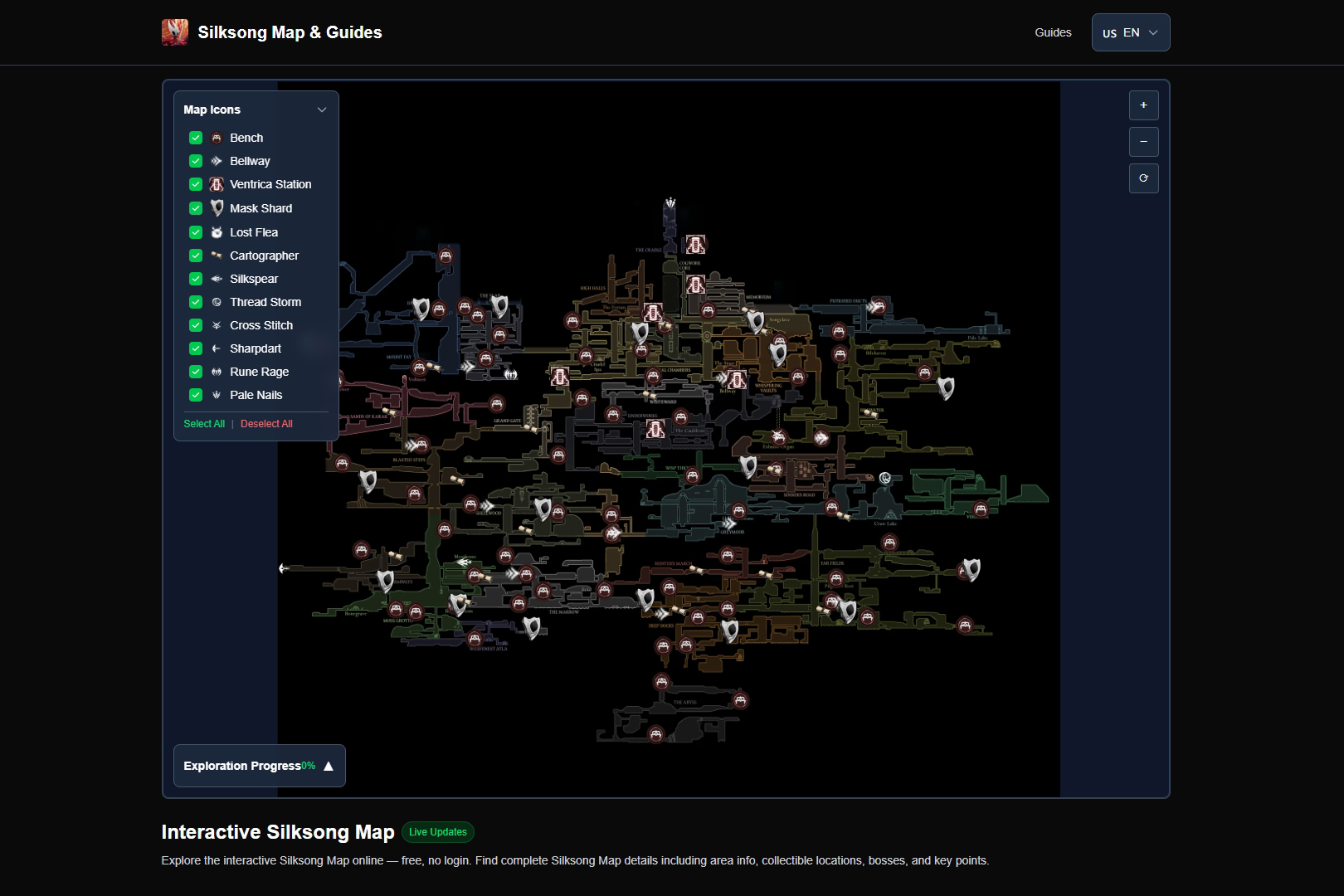Select the skill marker above Mosshome label
The height and width of the screenshot is (896, 1344).
pyautogui.click(x=464, y=562)
